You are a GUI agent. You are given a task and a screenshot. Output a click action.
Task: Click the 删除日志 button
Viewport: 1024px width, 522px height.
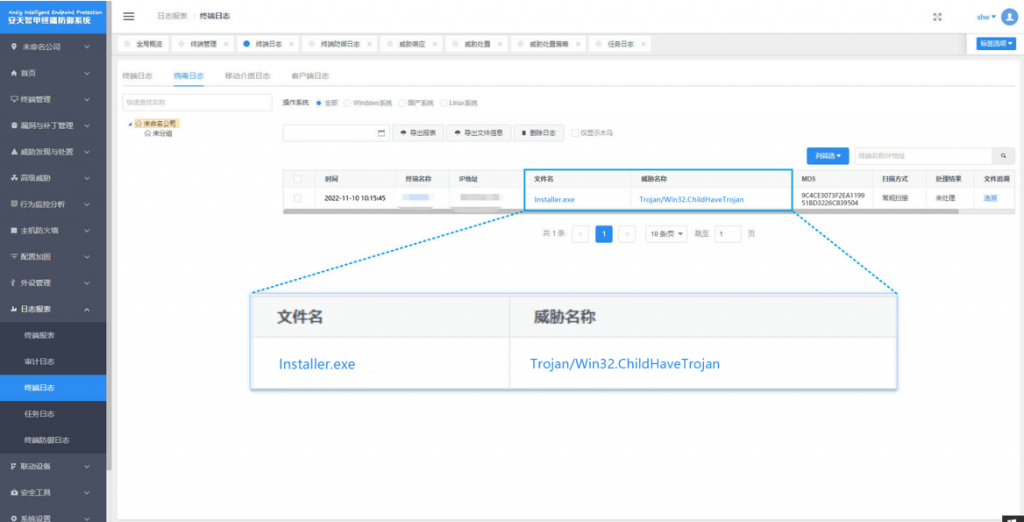click(x=539, y=133)
